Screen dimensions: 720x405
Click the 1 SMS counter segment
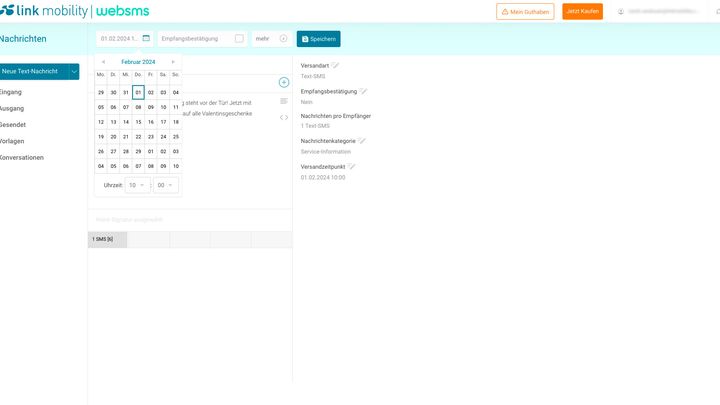tap(107, 239)
